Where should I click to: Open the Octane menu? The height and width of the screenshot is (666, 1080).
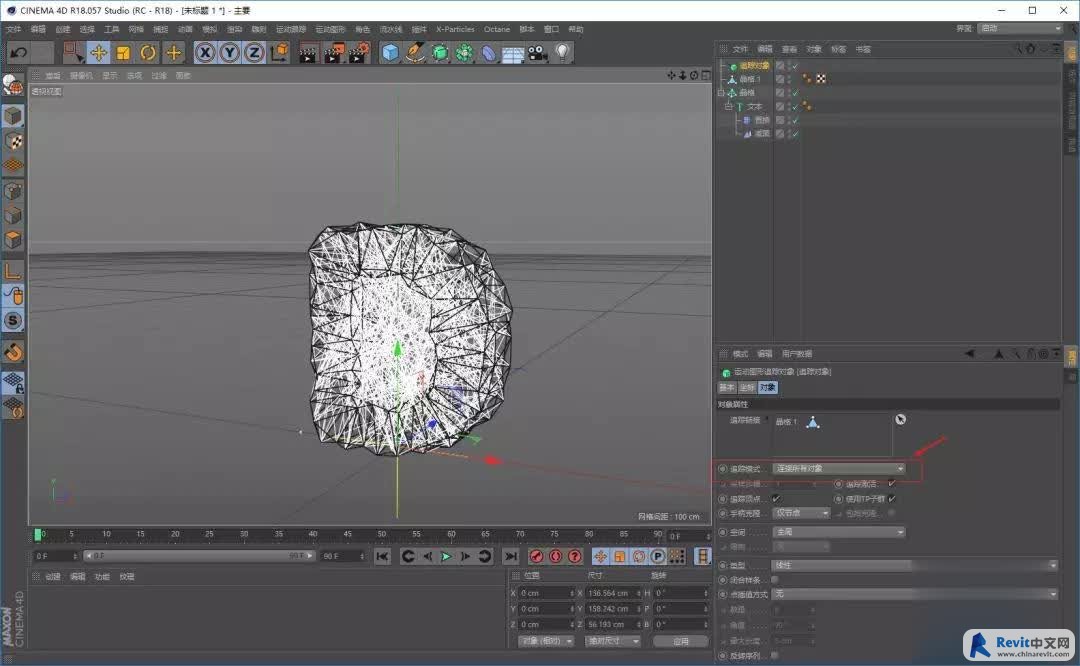497,30
